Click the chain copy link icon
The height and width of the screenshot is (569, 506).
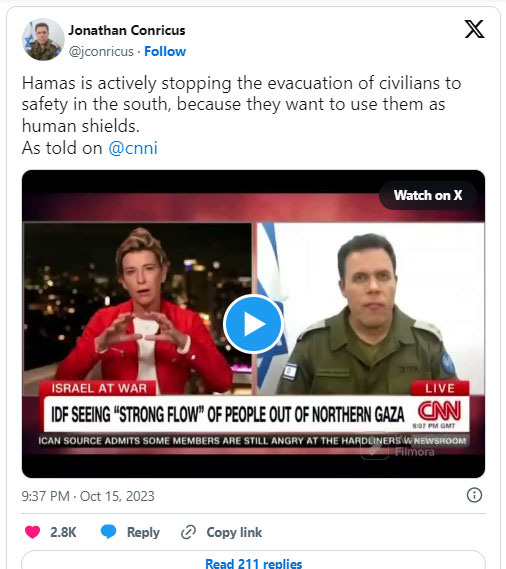(x=188, y=532)
